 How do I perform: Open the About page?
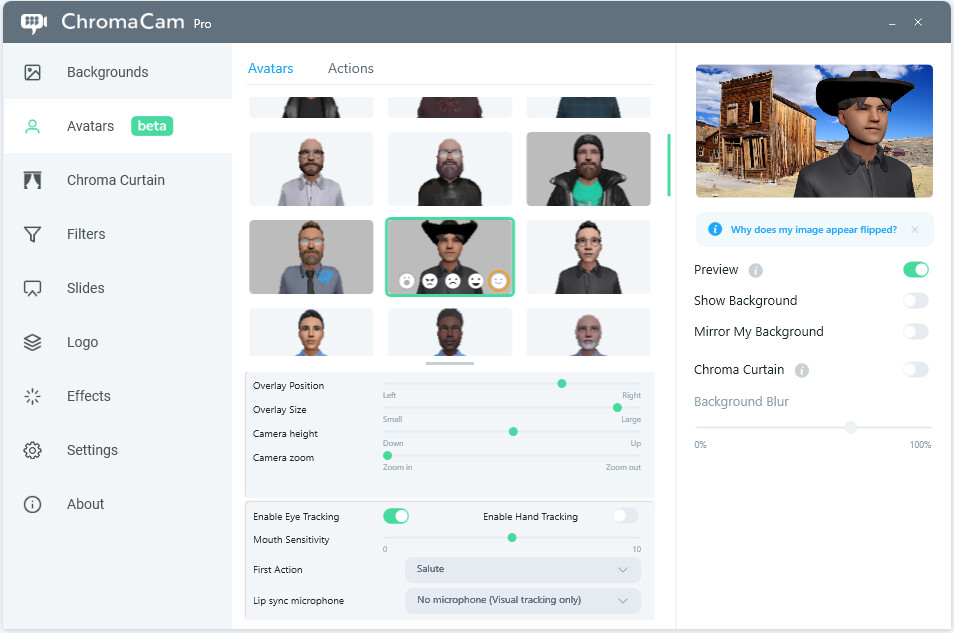click(33, 504)
